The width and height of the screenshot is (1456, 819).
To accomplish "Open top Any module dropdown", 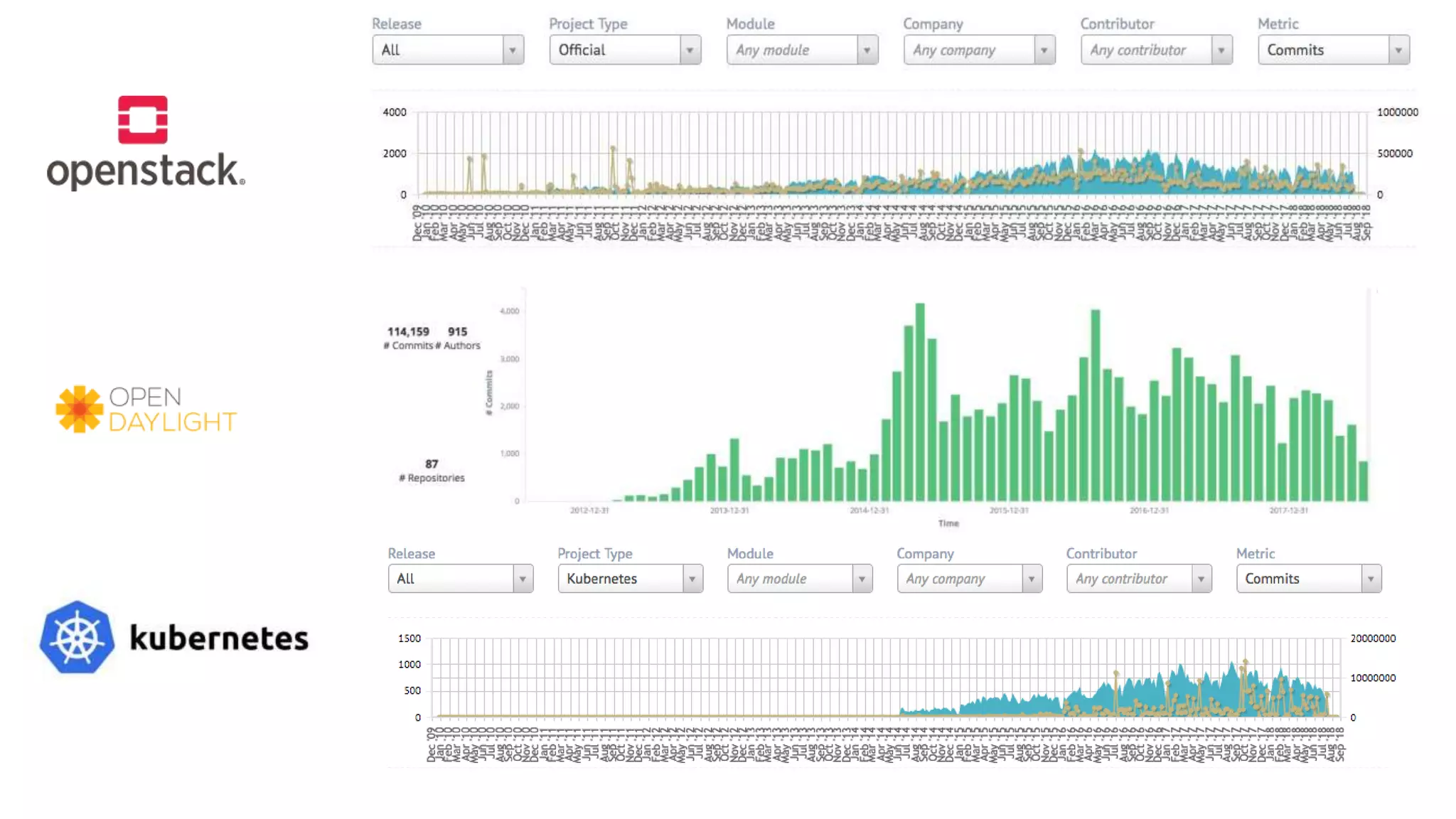I will pyautogui.click(x=802, y=50).
